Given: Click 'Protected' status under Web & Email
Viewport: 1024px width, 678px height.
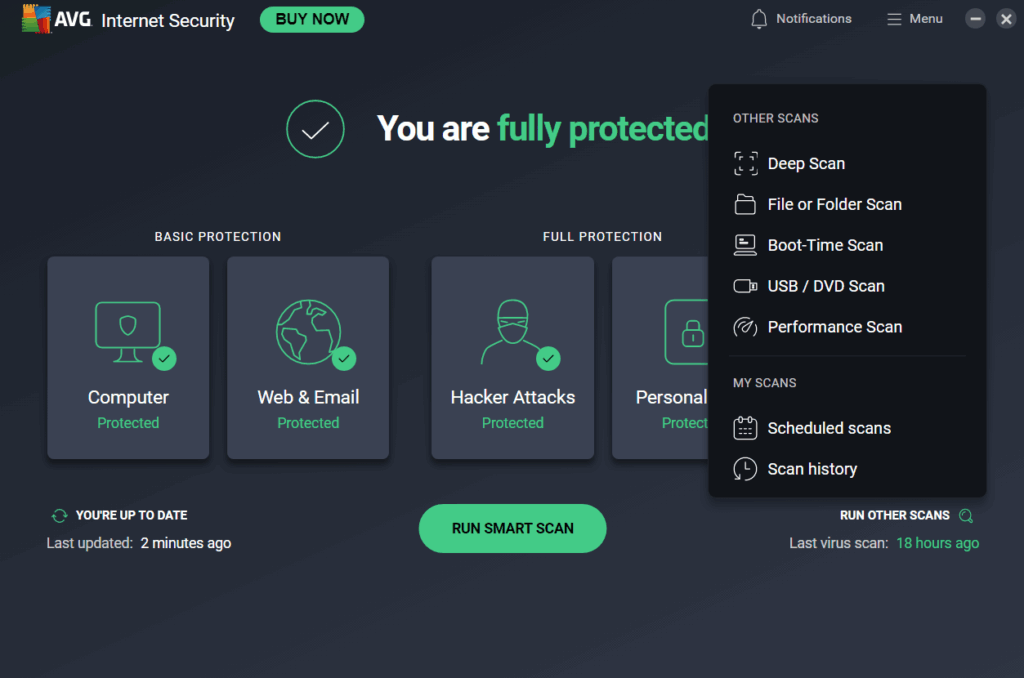Looking at the screenshot, I should [308, 423].
